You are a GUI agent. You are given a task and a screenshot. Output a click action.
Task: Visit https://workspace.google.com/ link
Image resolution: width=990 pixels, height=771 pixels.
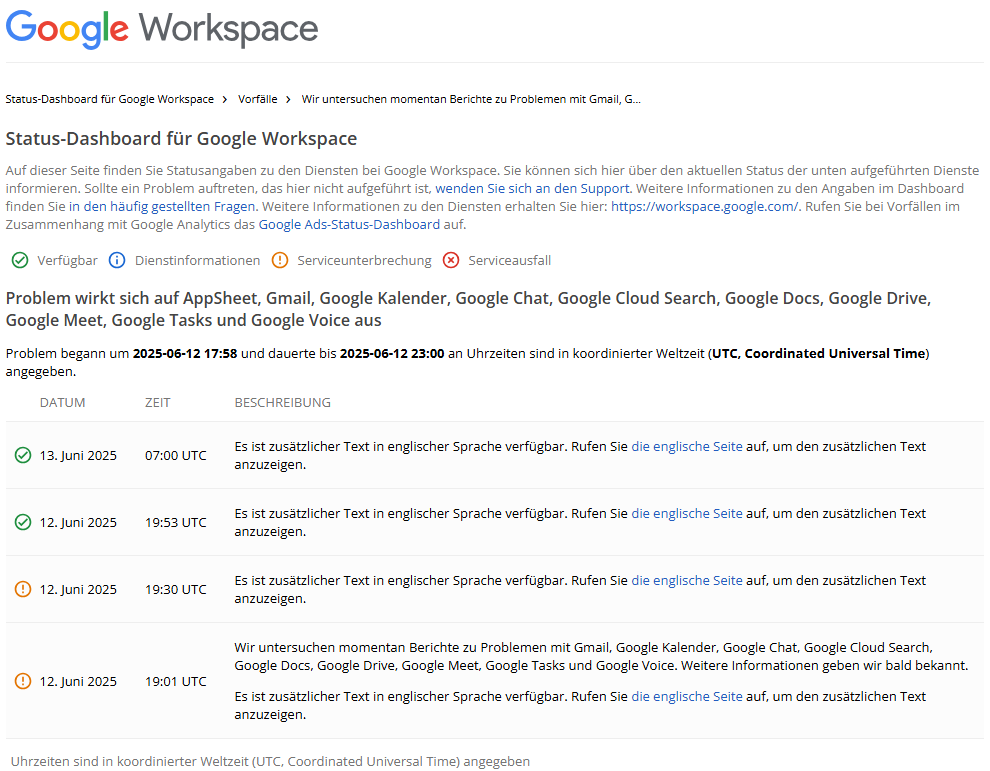coord(705,206)
